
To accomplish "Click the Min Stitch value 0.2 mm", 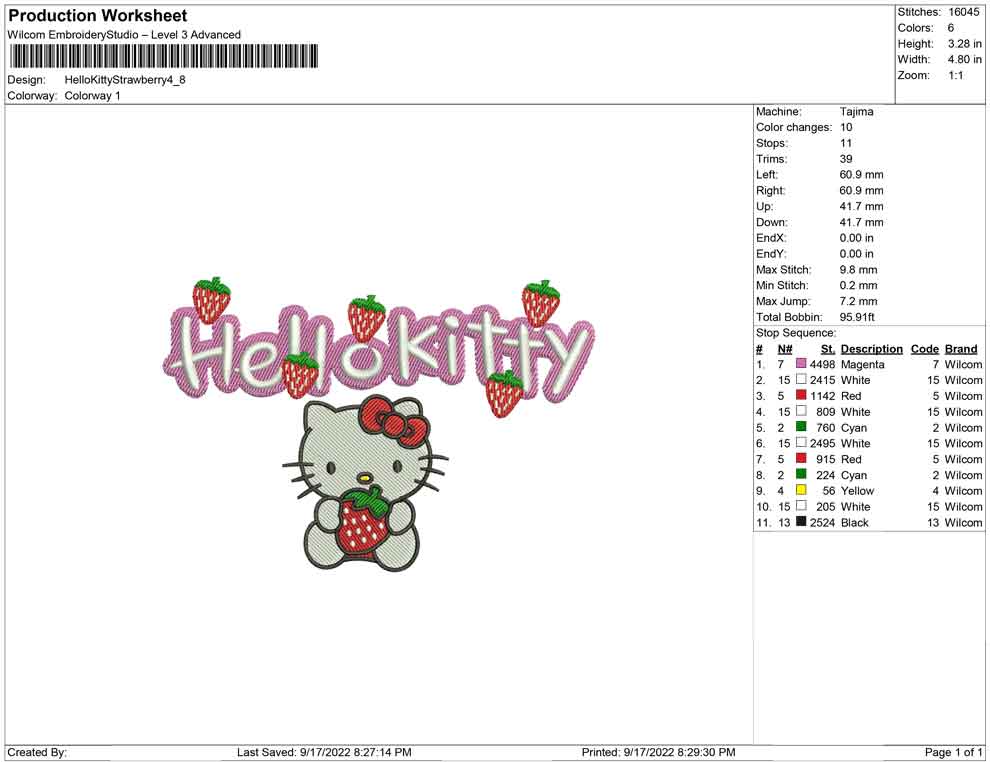I will pos(859,285).
